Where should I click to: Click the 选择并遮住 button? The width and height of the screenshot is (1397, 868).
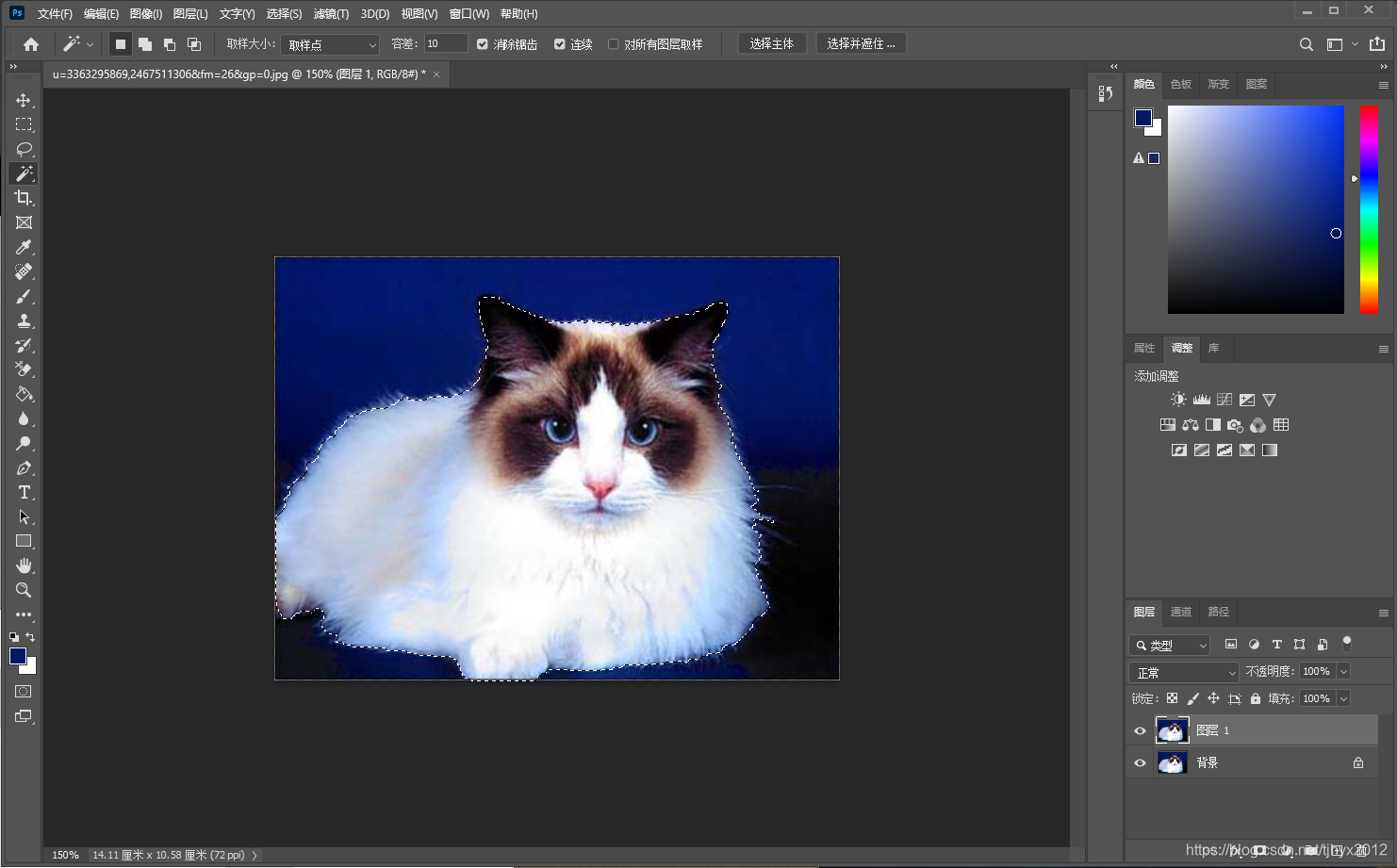(861, 44)
